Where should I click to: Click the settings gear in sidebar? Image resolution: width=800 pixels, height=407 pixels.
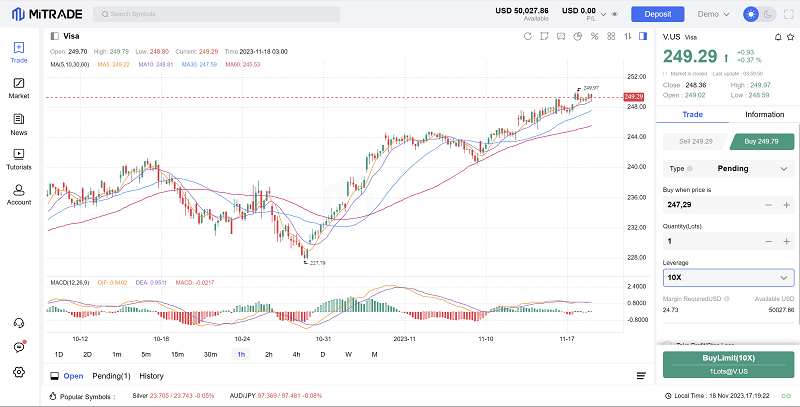pos(18,372)
